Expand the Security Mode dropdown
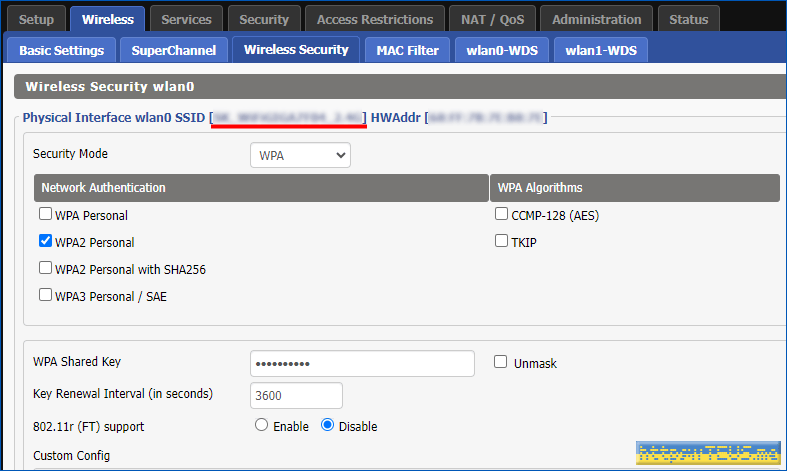This screenshot has height=471, width=787. 300,155
